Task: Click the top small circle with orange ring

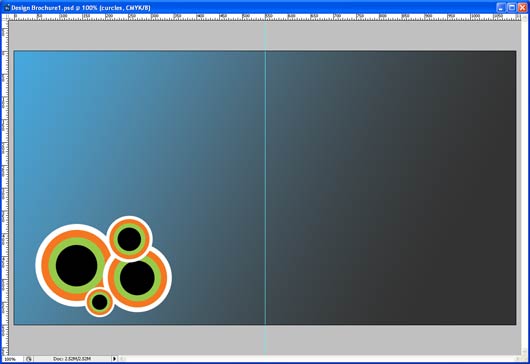Action: (129, 239)
